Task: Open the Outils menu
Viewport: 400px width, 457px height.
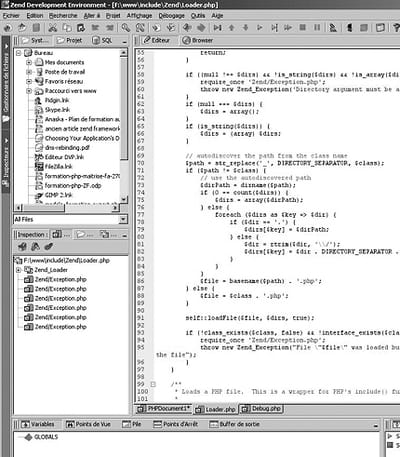Action: coord(198,16)
